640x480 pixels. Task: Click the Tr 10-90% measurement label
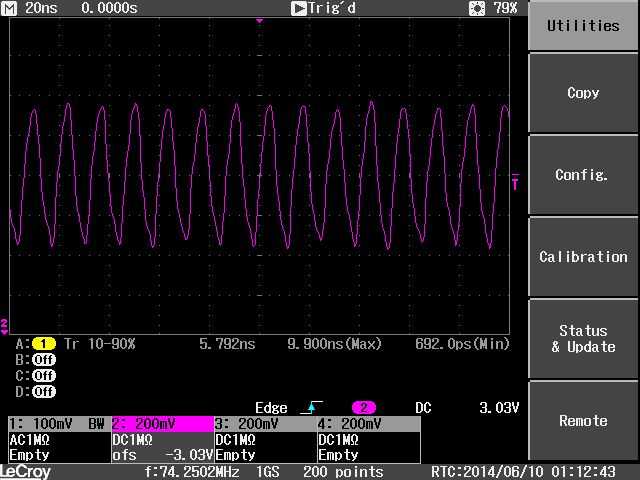point(100,344)
